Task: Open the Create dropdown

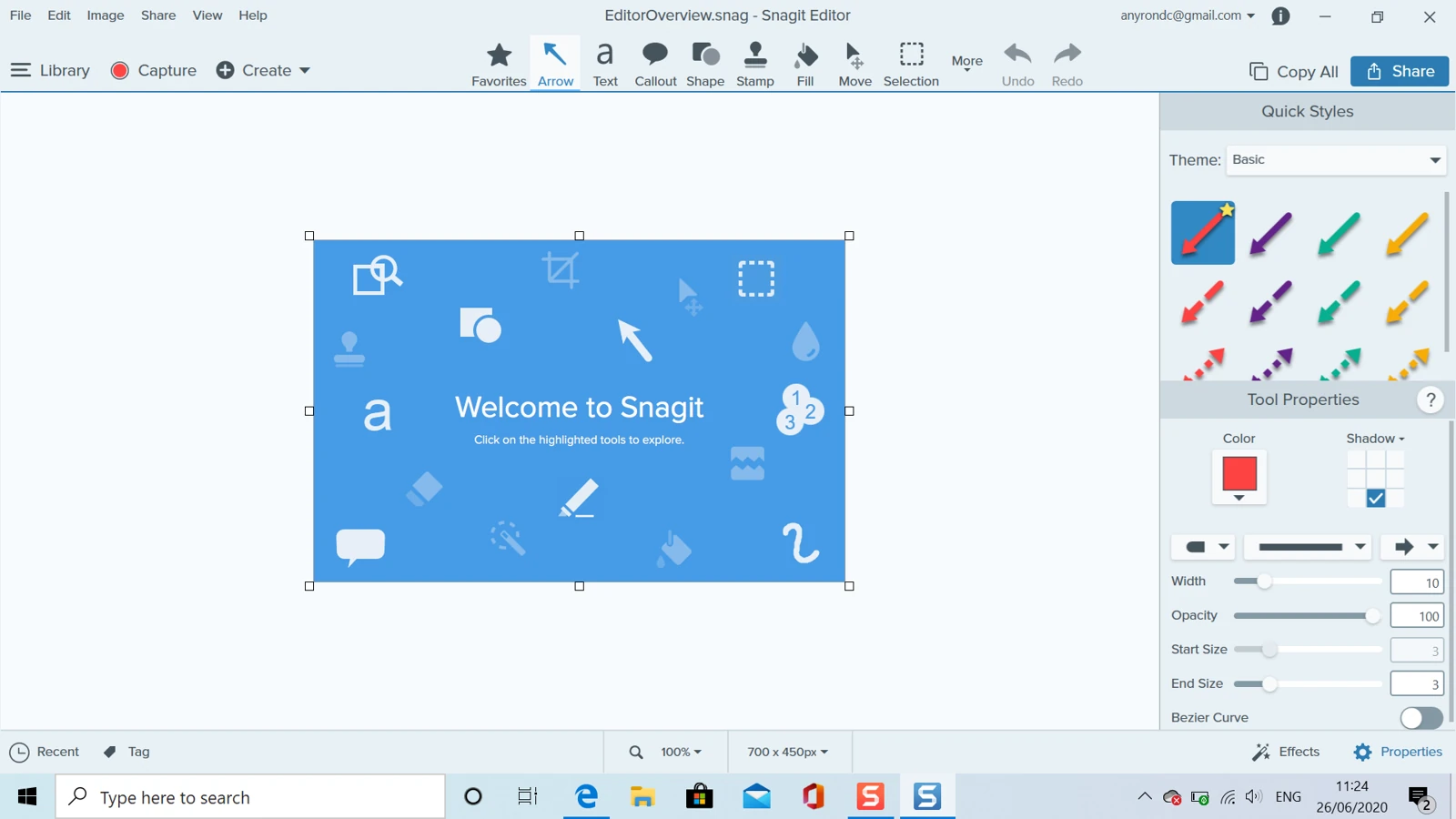Action: (263, 70)
